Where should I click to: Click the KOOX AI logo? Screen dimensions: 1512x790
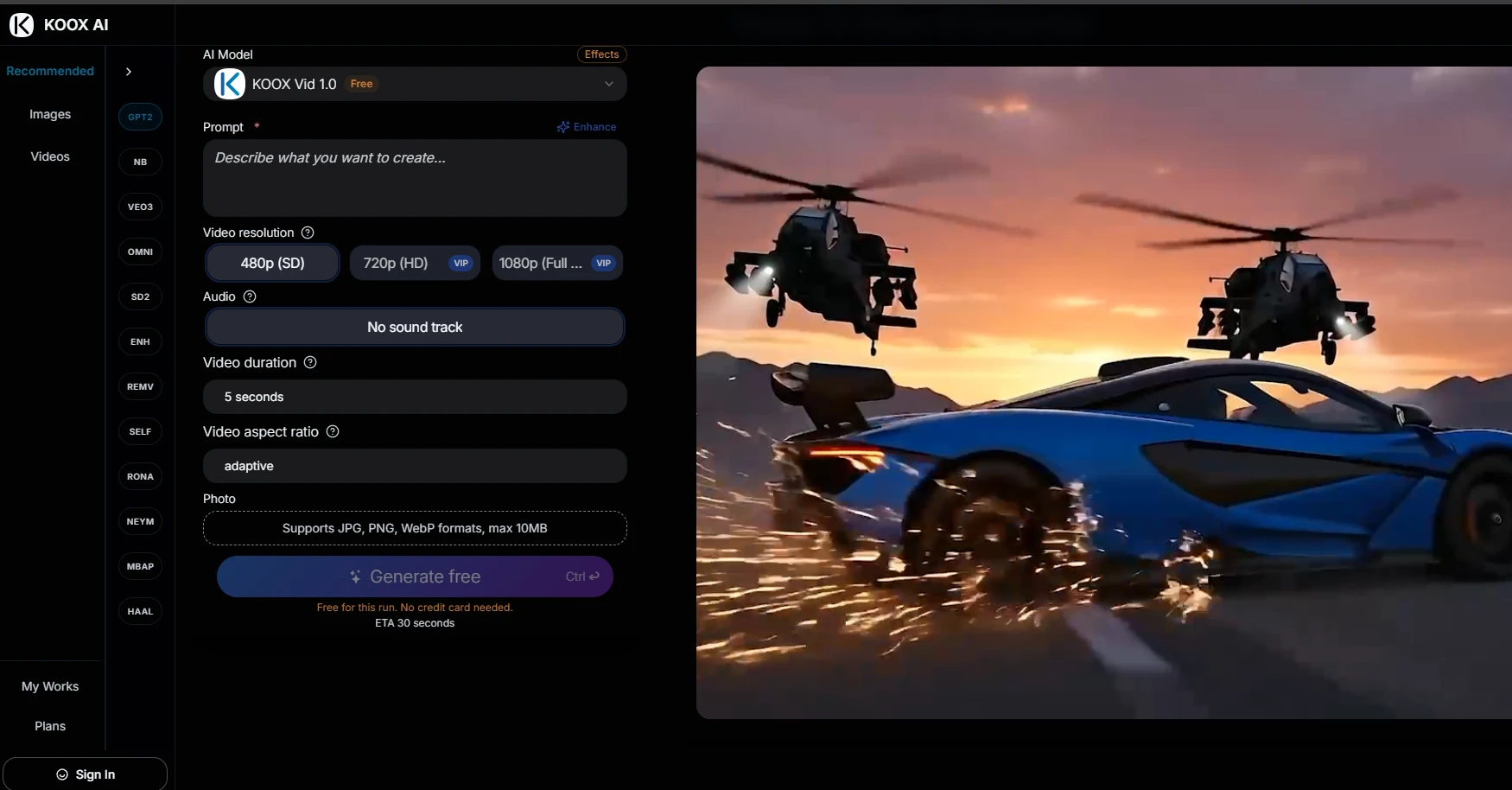59,25
